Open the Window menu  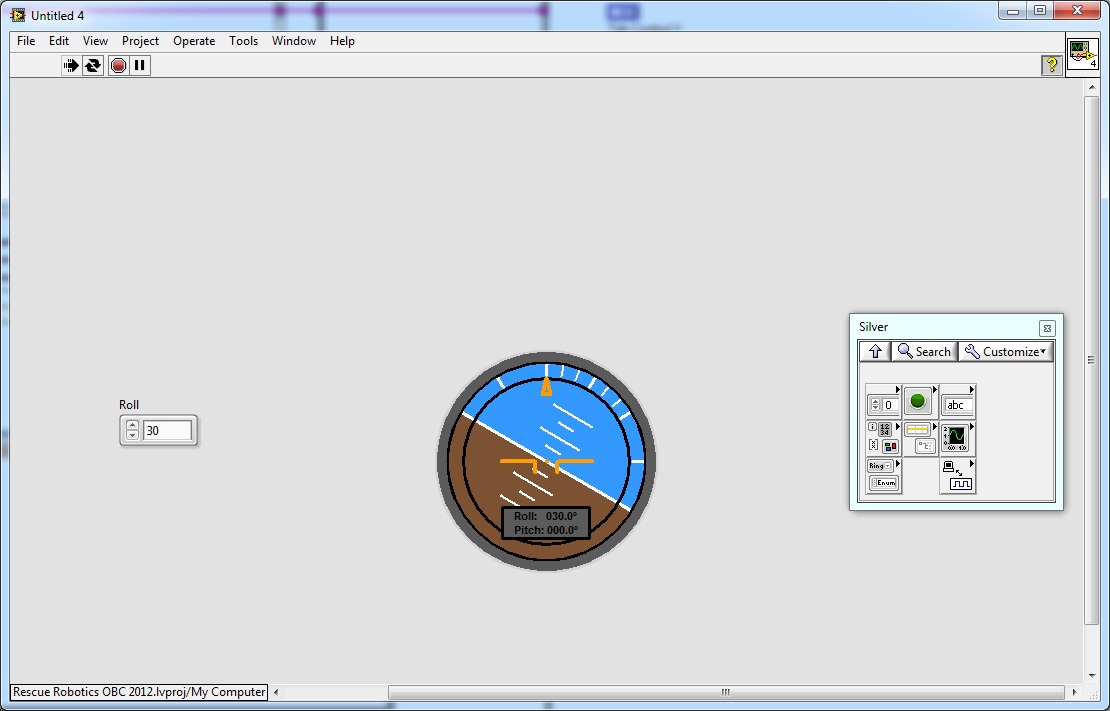pos(294,41)
